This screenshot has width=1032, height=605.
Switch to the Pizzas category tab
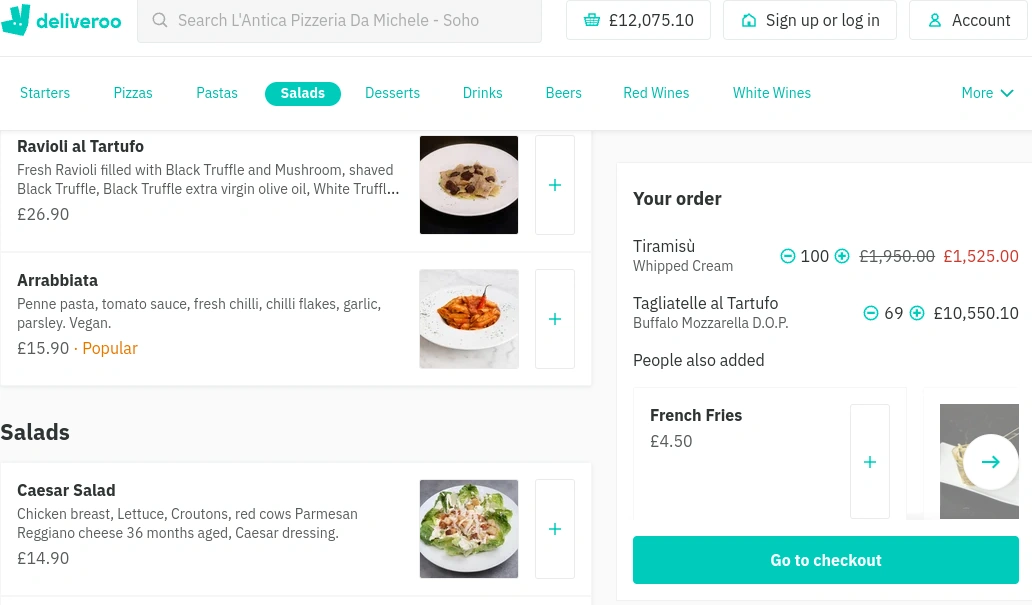point(133,93)
